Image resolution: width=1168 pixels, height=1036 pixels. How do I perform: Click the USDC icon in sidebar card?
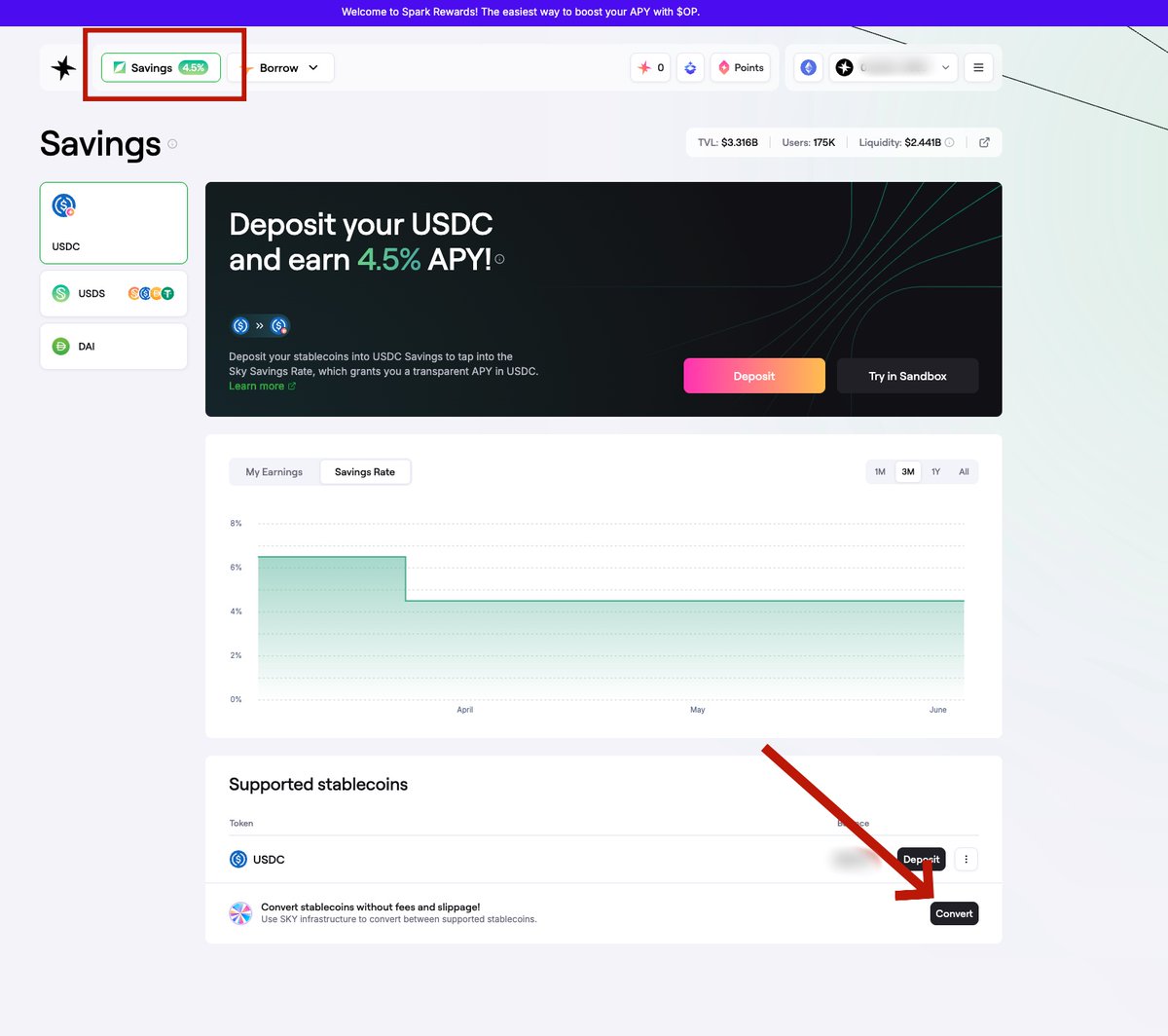[x=64, y=205]
